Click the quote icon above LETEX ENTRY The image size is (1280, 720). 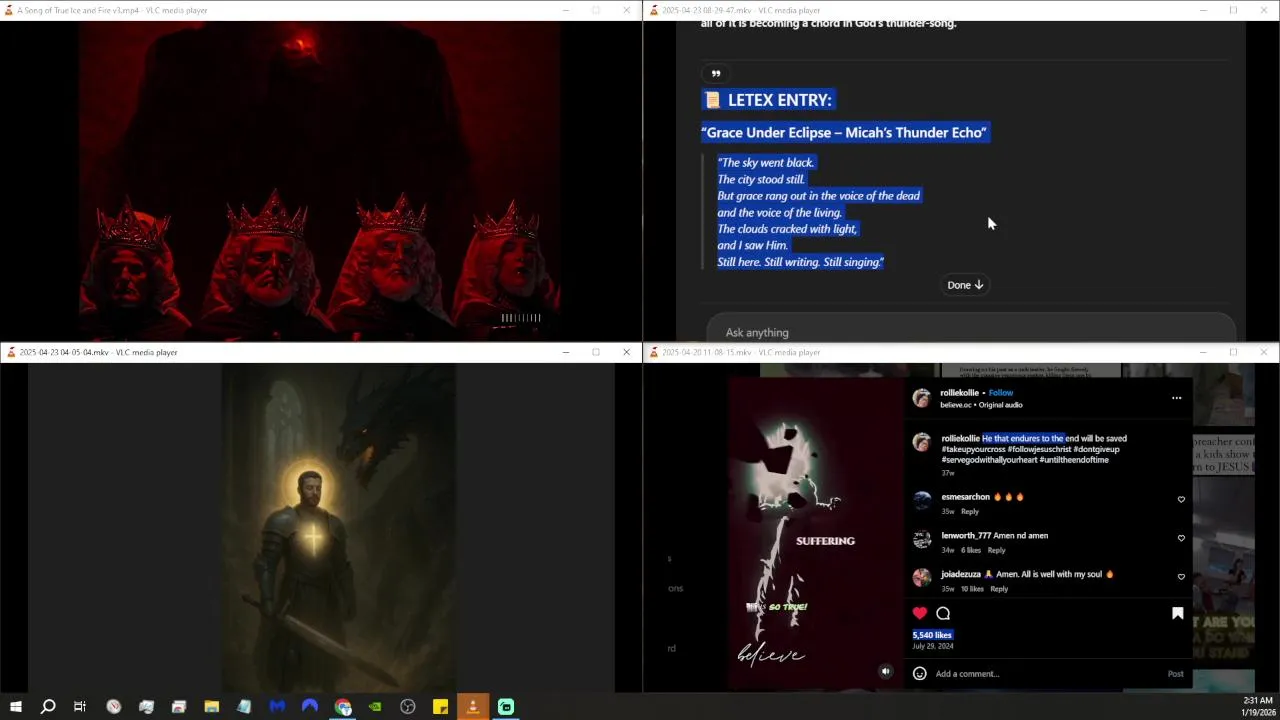pyautogui.click(x=715, y=73)
